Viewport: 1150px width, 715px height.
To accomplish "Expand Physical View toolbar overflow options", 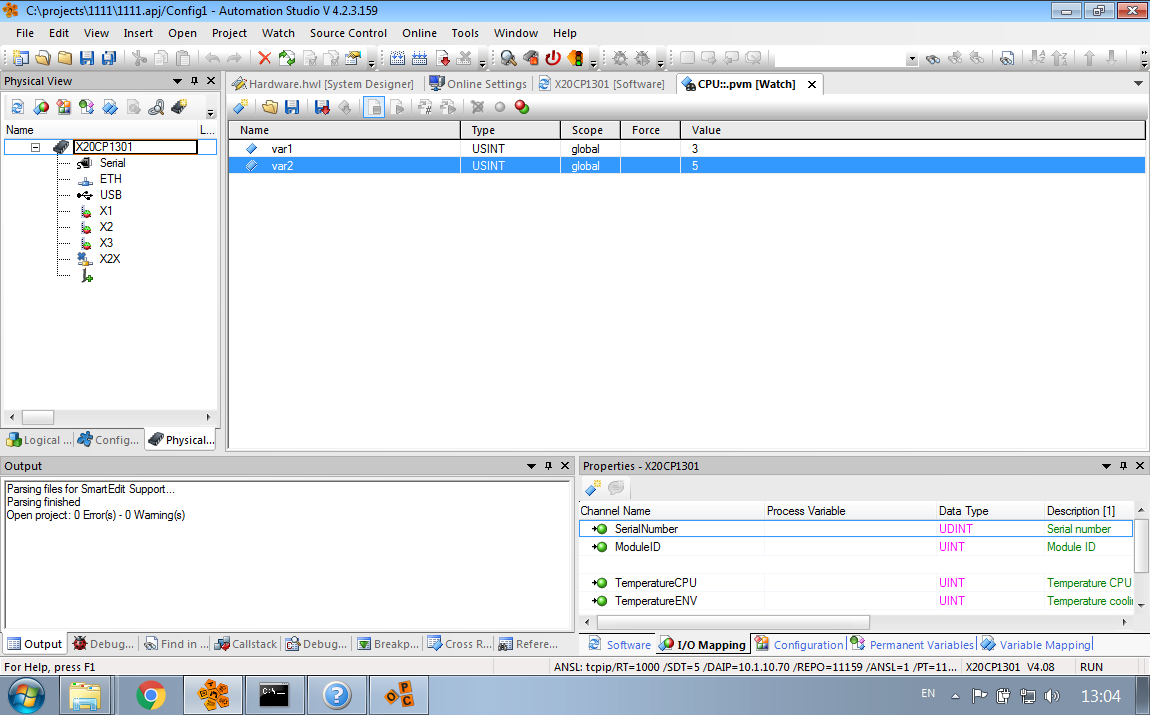I will (x=210, y=112).
